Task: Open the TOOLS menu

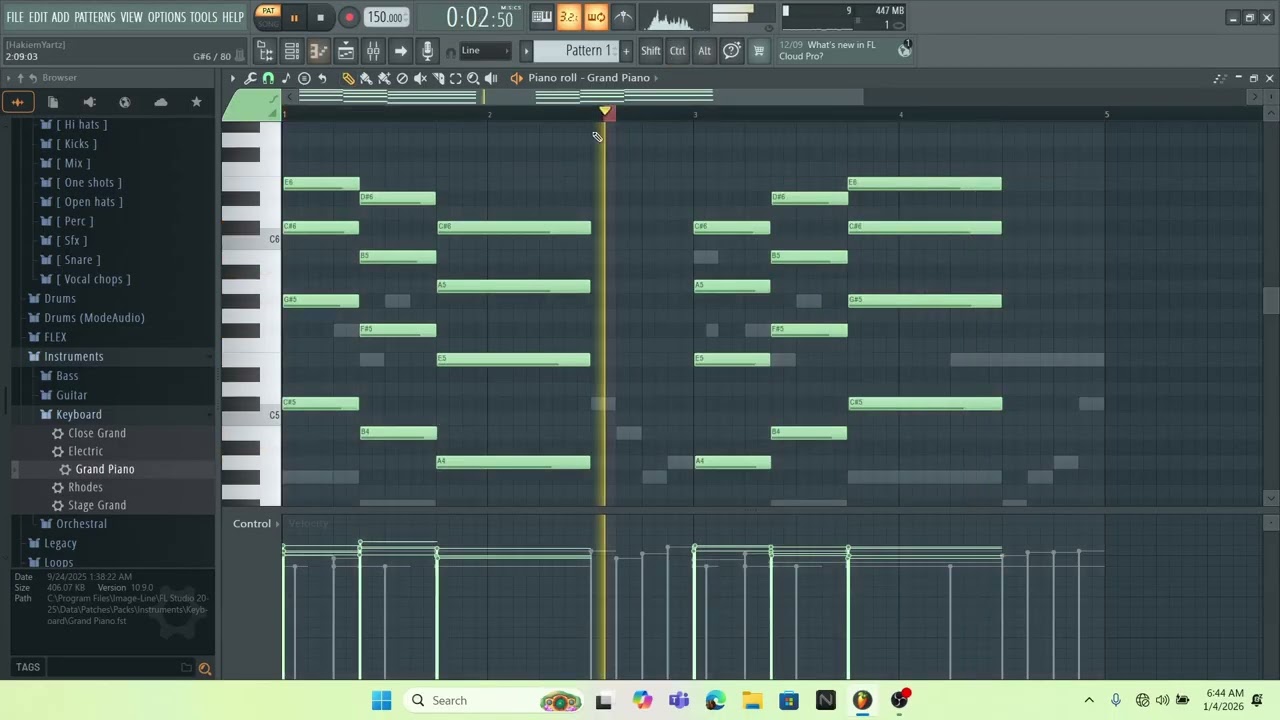Action: pos(203,17)
